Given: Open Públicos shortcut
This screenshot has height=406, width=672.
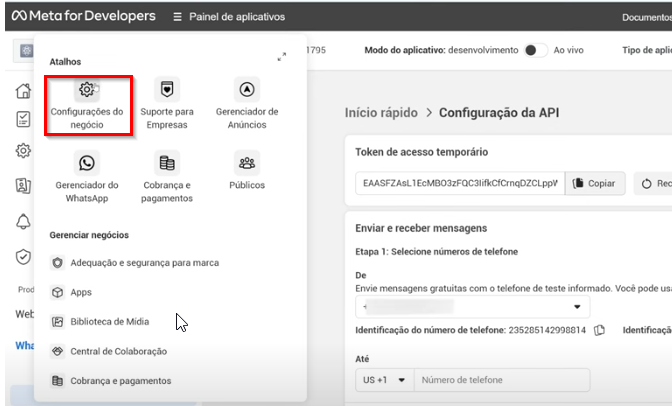Looking at the screenshot, I should coord(247,171).
